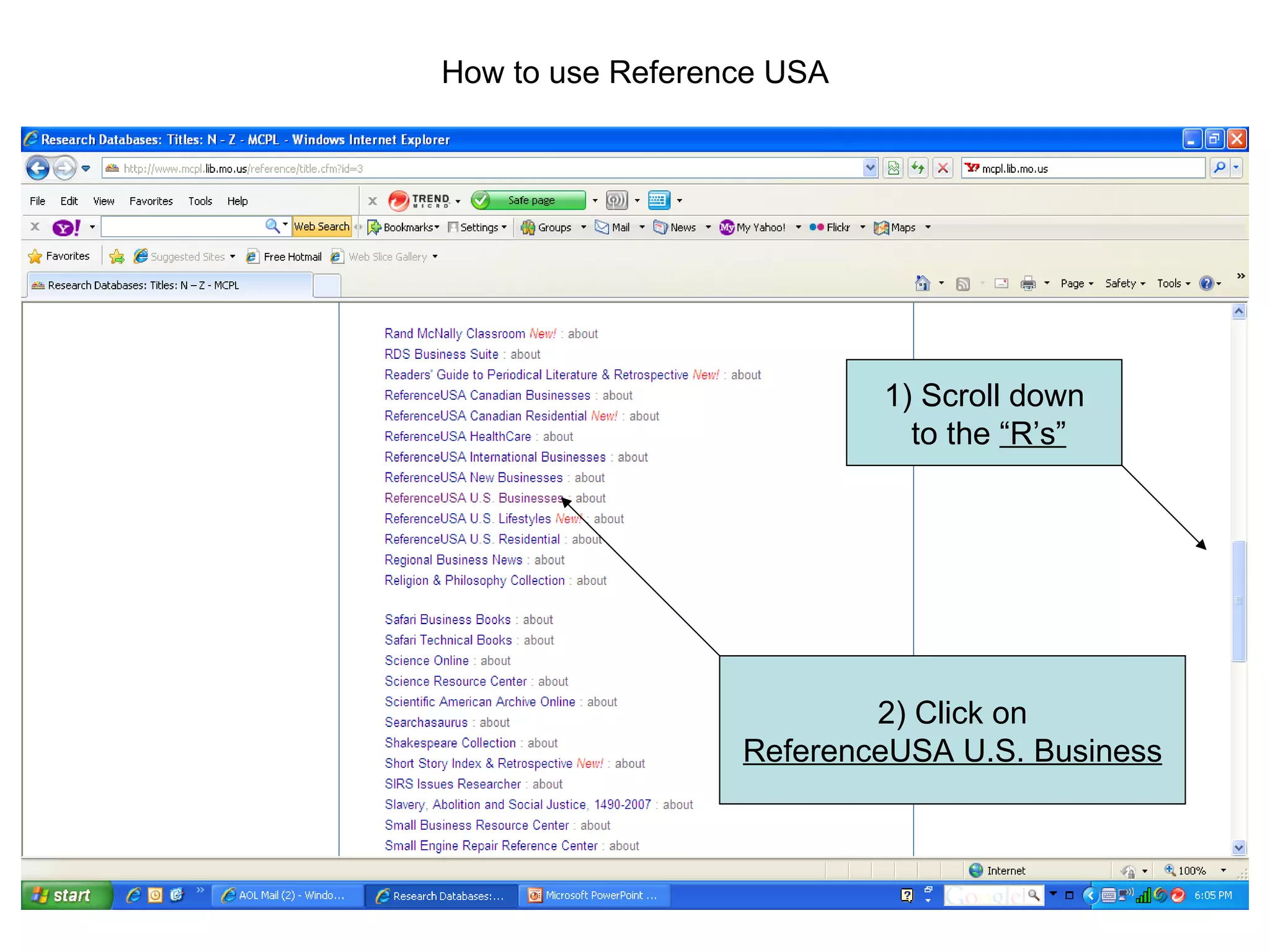Open the File menu
This screenshot has height=952, width=1270.
[37, 201]
